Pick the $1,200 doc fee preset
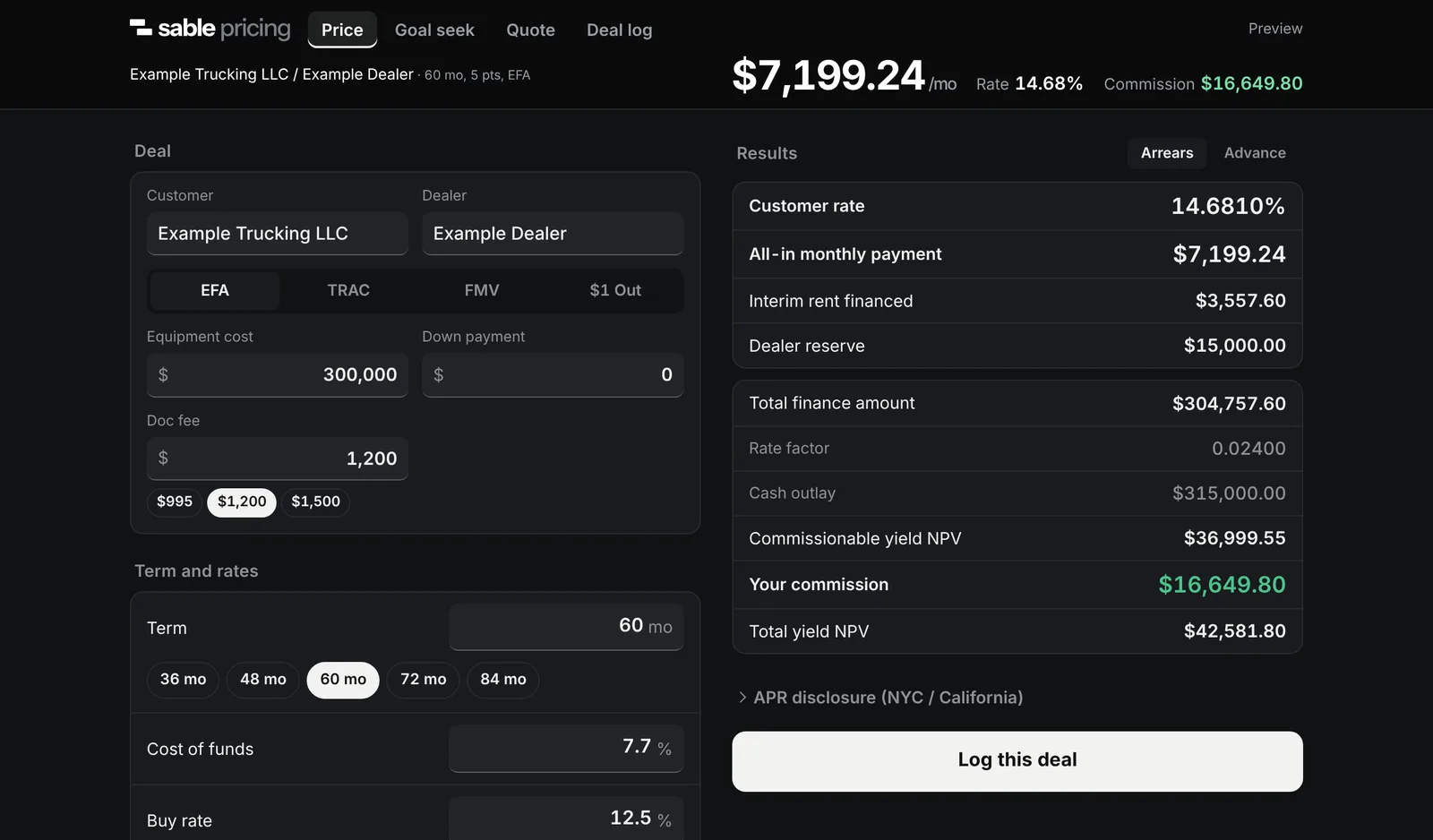This screenshot has height=840, width=1433. (x=242, y=501)
